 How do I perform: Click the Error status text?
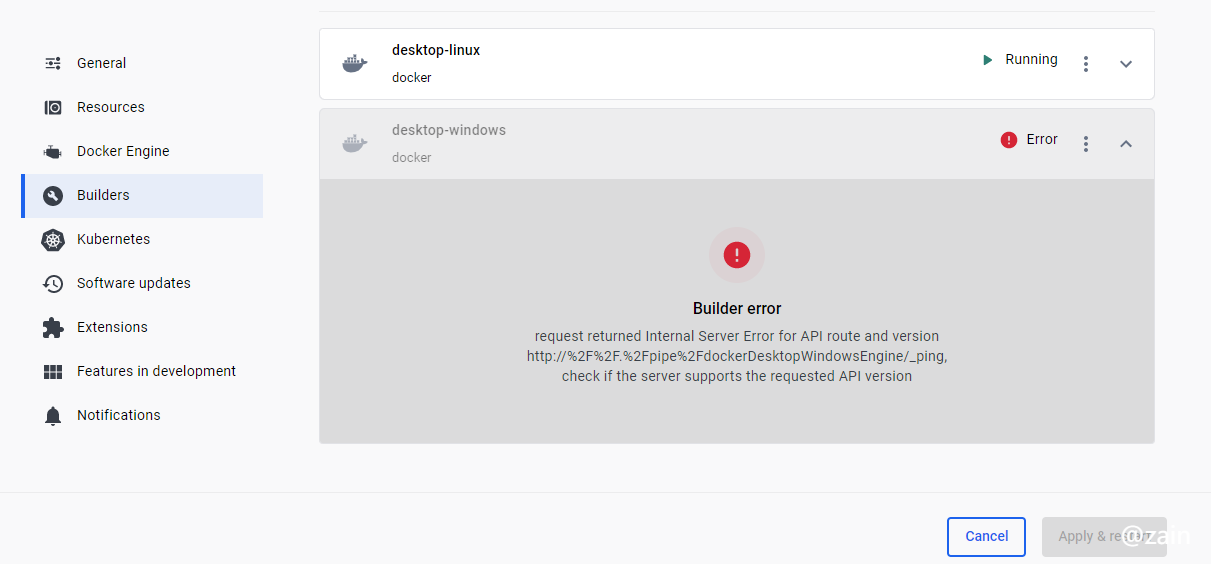tap(1042, 140)
